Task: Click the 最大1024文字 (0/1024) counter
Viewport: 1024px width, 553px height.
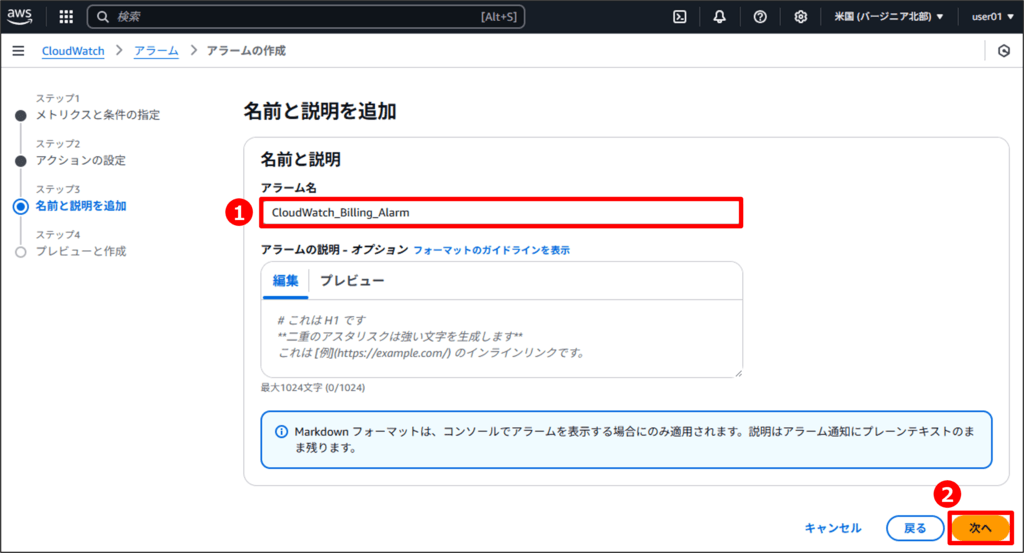Action: click(313, 388)
